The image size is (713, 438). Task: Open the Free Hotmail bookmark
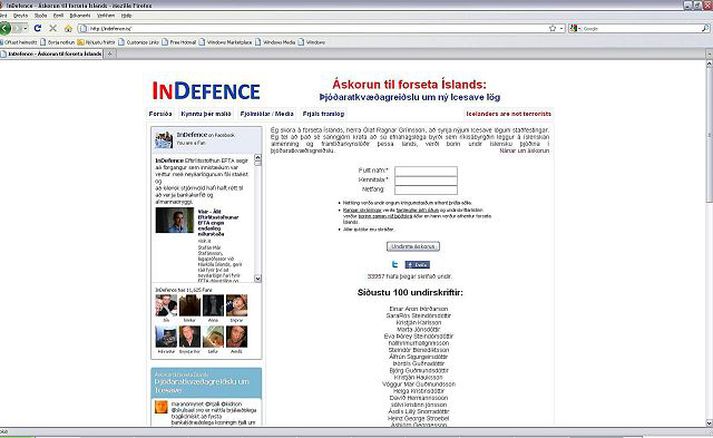(x=179, y=42)
